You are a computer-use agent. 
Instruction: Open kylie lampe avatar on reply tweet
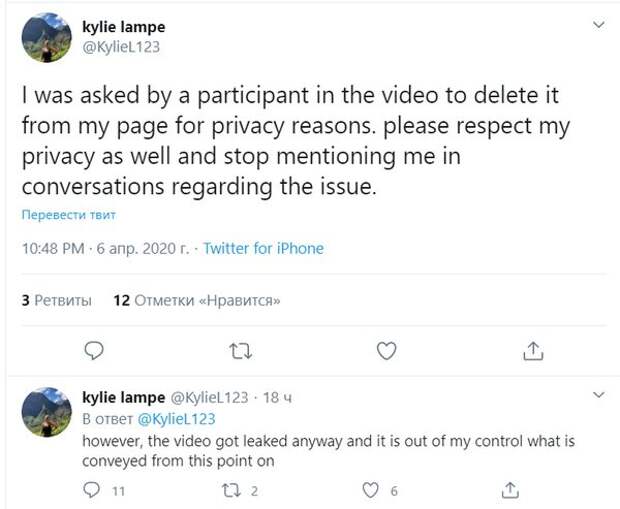tap(47, 412)
